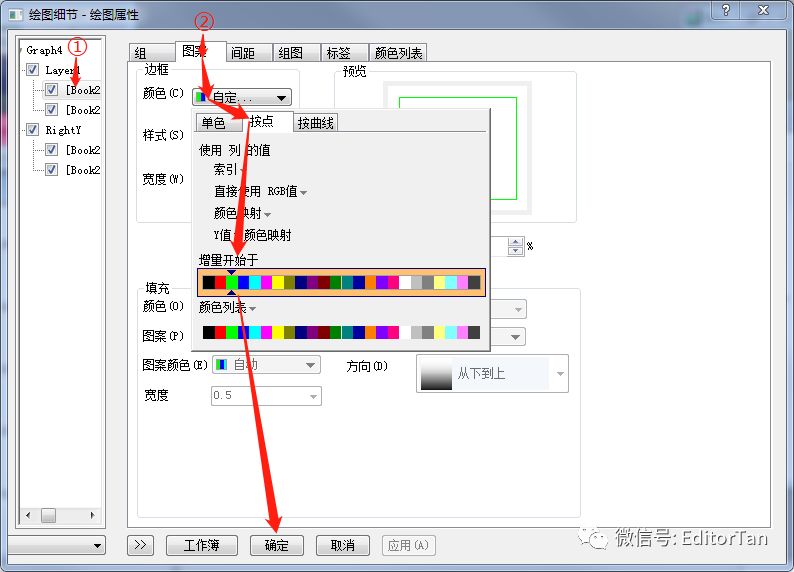Click the percent spinner down arrow
794x572 pixels.
(x=515, y=251)
